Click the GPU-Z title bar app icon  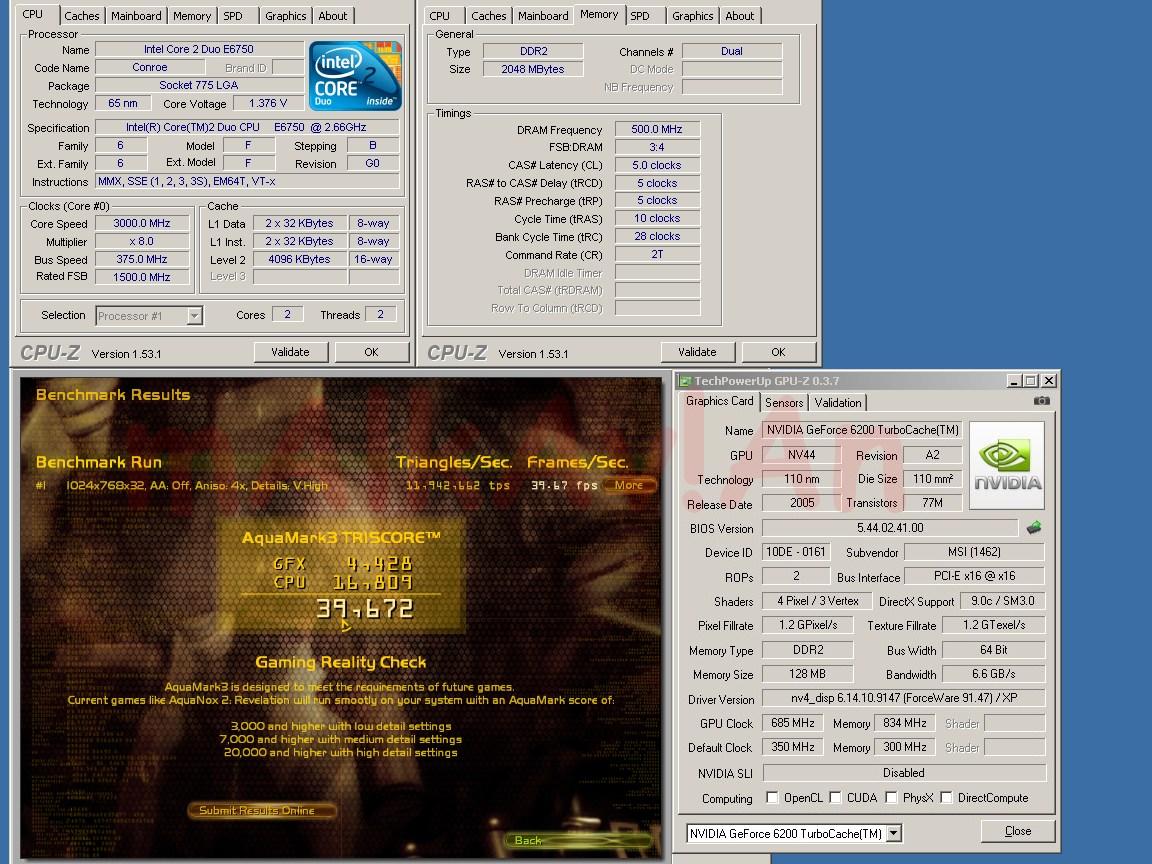coord(685,381)
